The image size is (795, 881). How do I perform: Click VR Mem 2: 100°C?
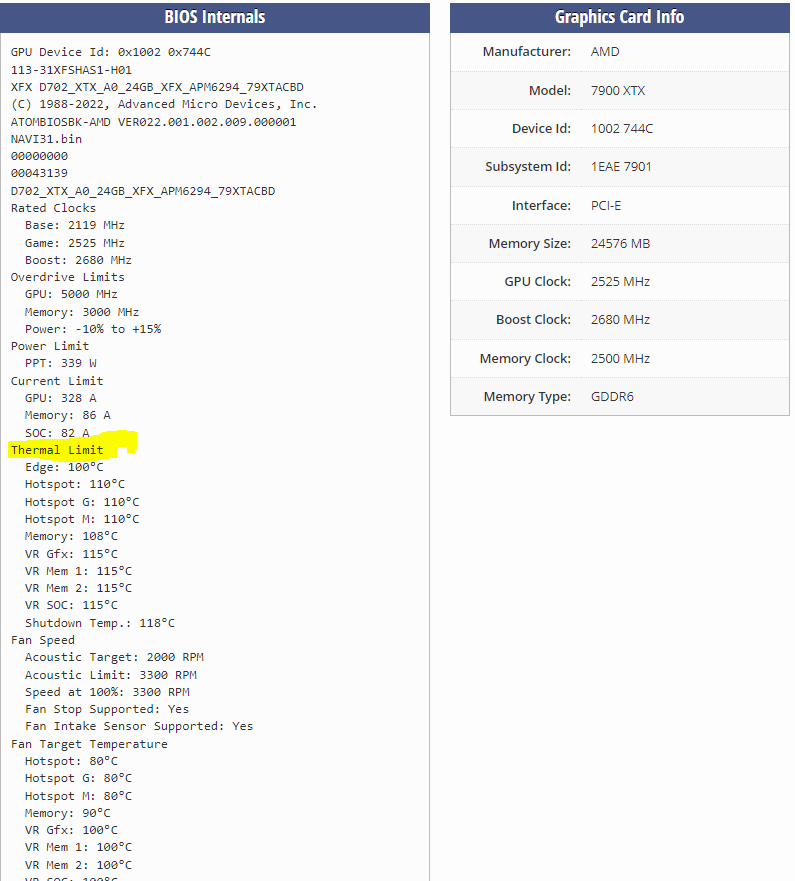point(79,865)
